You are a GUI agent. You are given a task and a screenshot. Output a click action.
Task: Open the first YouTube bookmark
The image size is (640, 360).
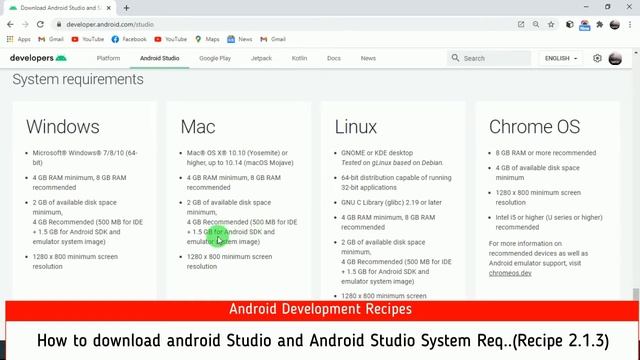[88, 39]
